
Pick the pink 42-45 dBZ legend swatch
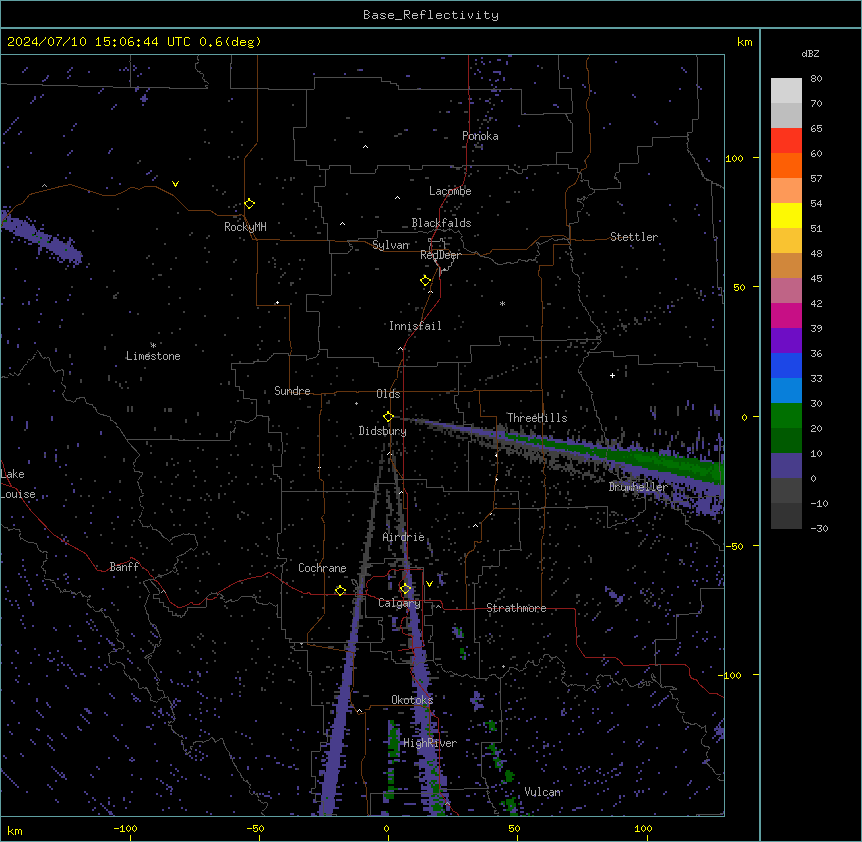[x=786, y=291]
